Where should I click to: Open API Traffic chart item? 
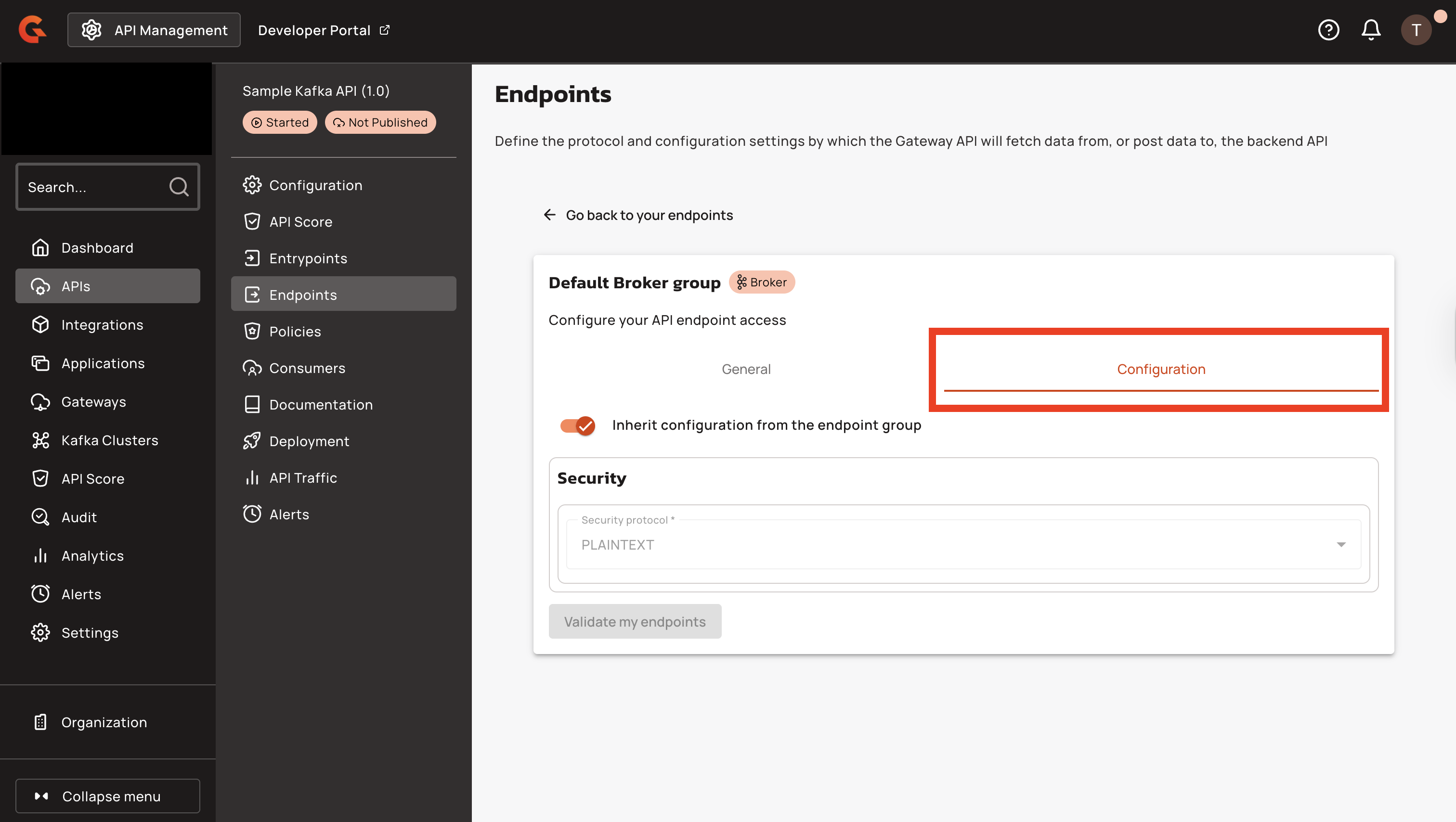(302, 478)
